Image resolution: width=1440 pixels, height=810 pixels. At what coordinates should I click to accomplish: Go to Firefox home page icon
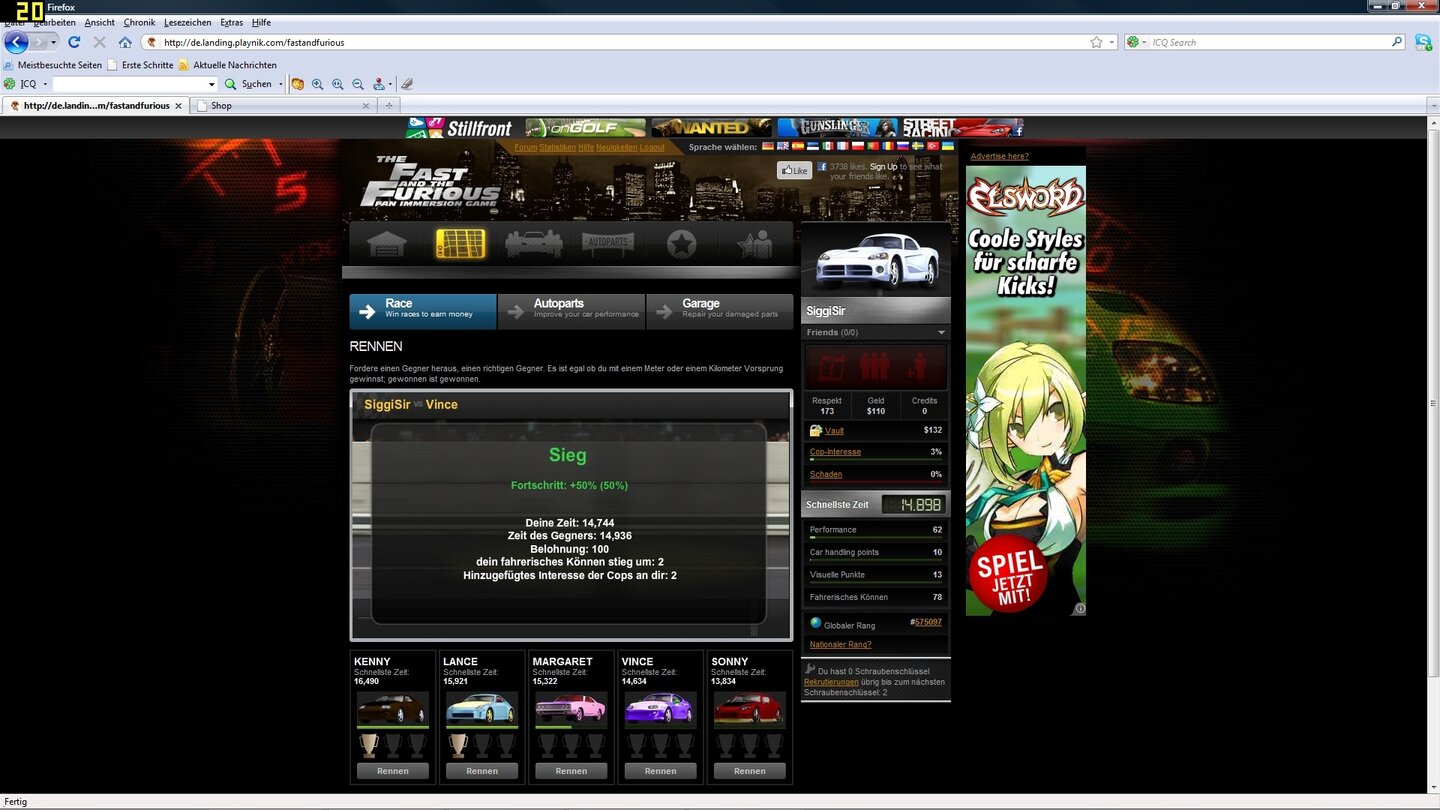[x=125, y=42]
